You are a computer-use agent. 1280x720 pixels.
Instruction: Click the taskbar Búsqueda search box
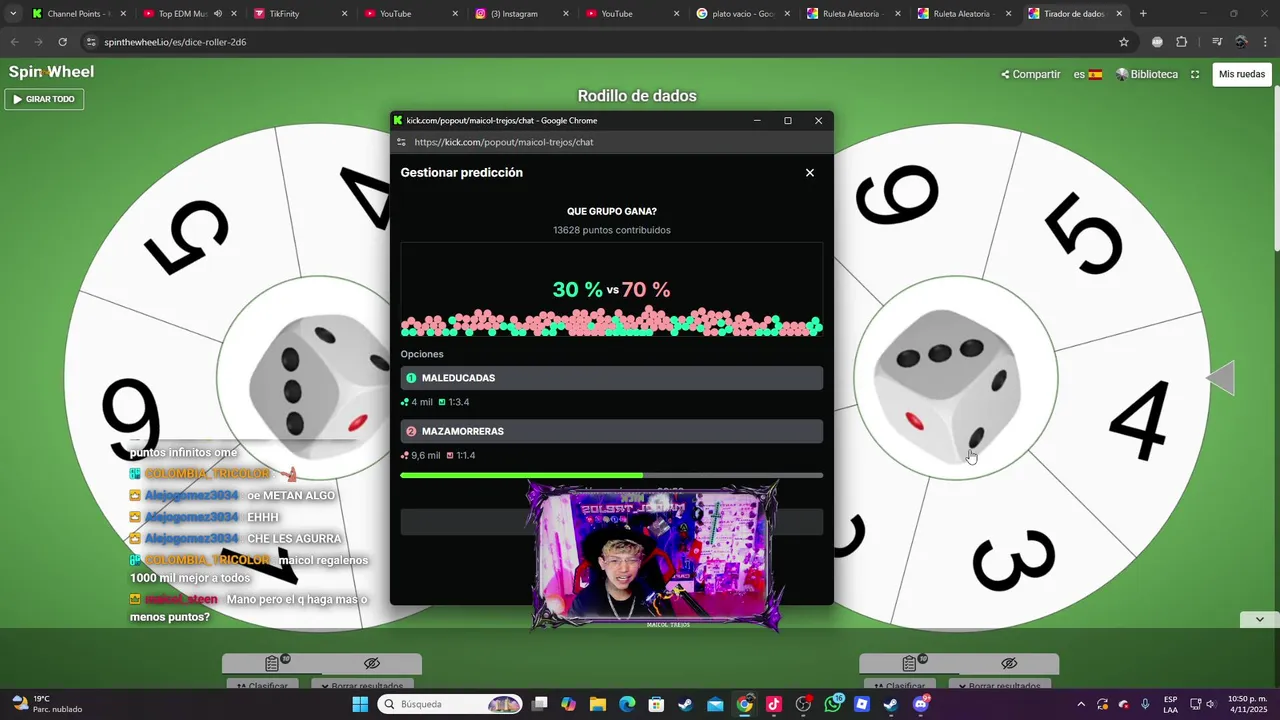(x=451, y=704)
